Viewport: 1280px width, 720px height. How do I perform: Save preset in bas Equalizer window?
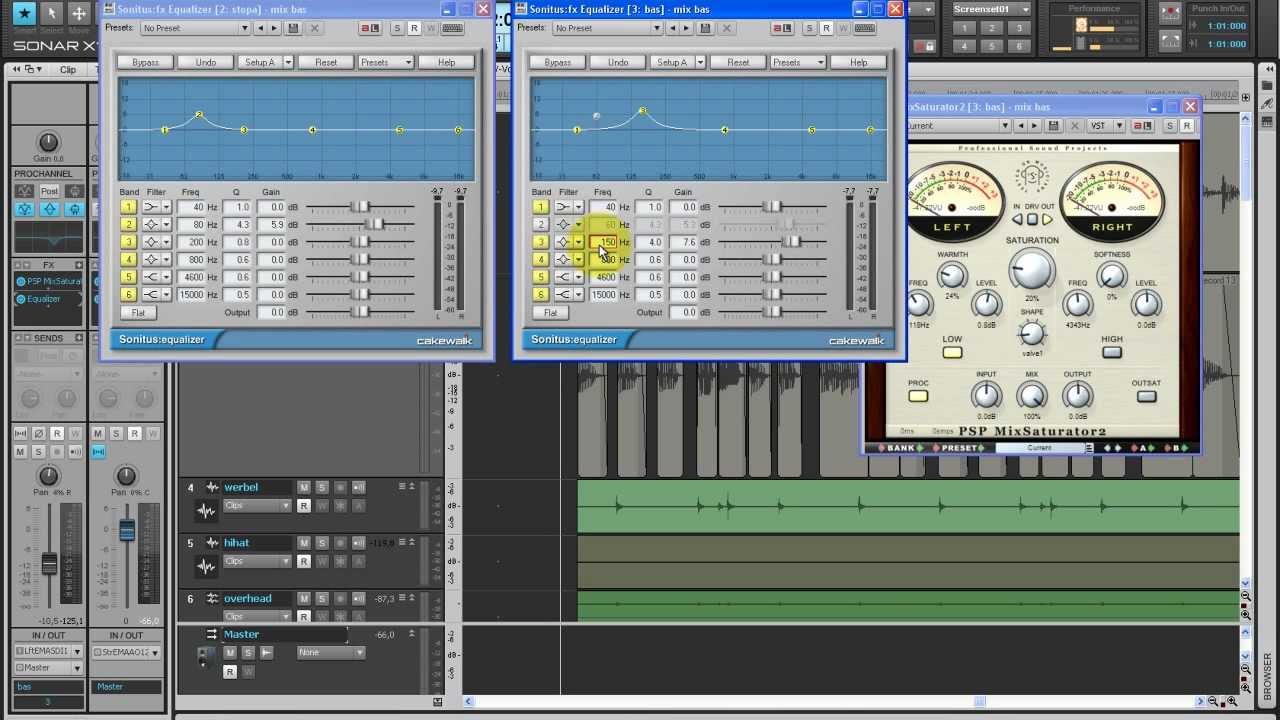[705, 28]
